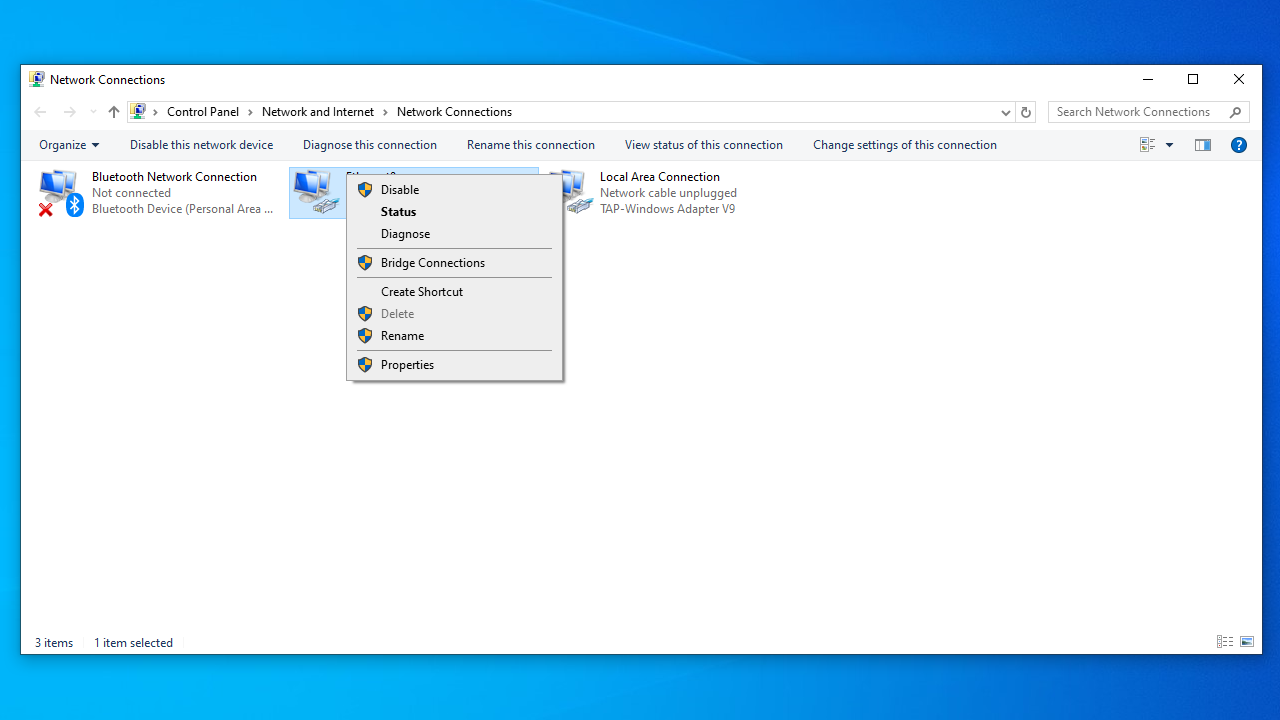Choose Bridge Connections from context menu

coord(432,263)
